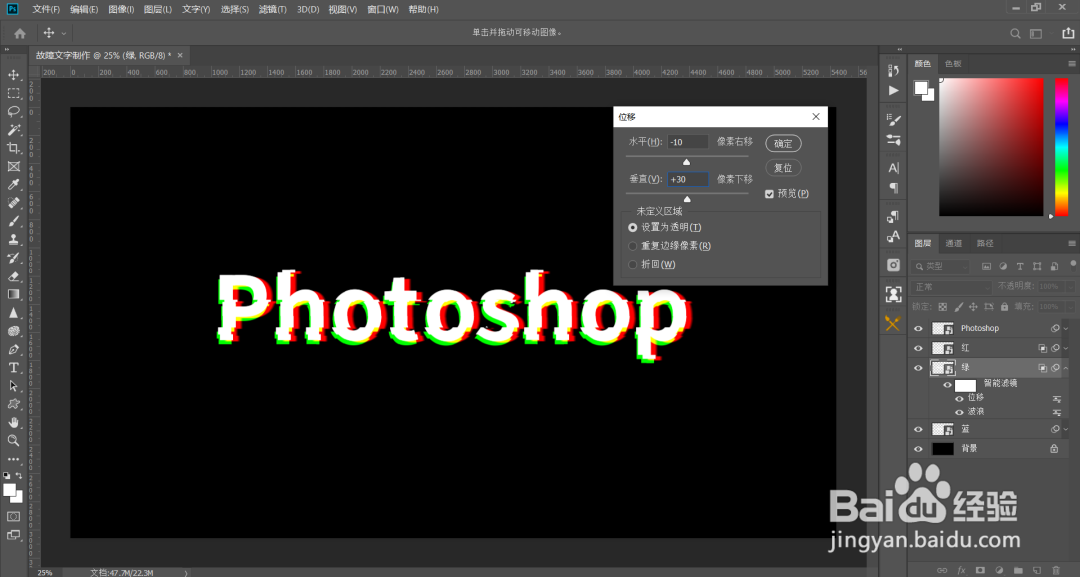
Task: Open the fill 填充 dropdown
Action: [1070, 306]
